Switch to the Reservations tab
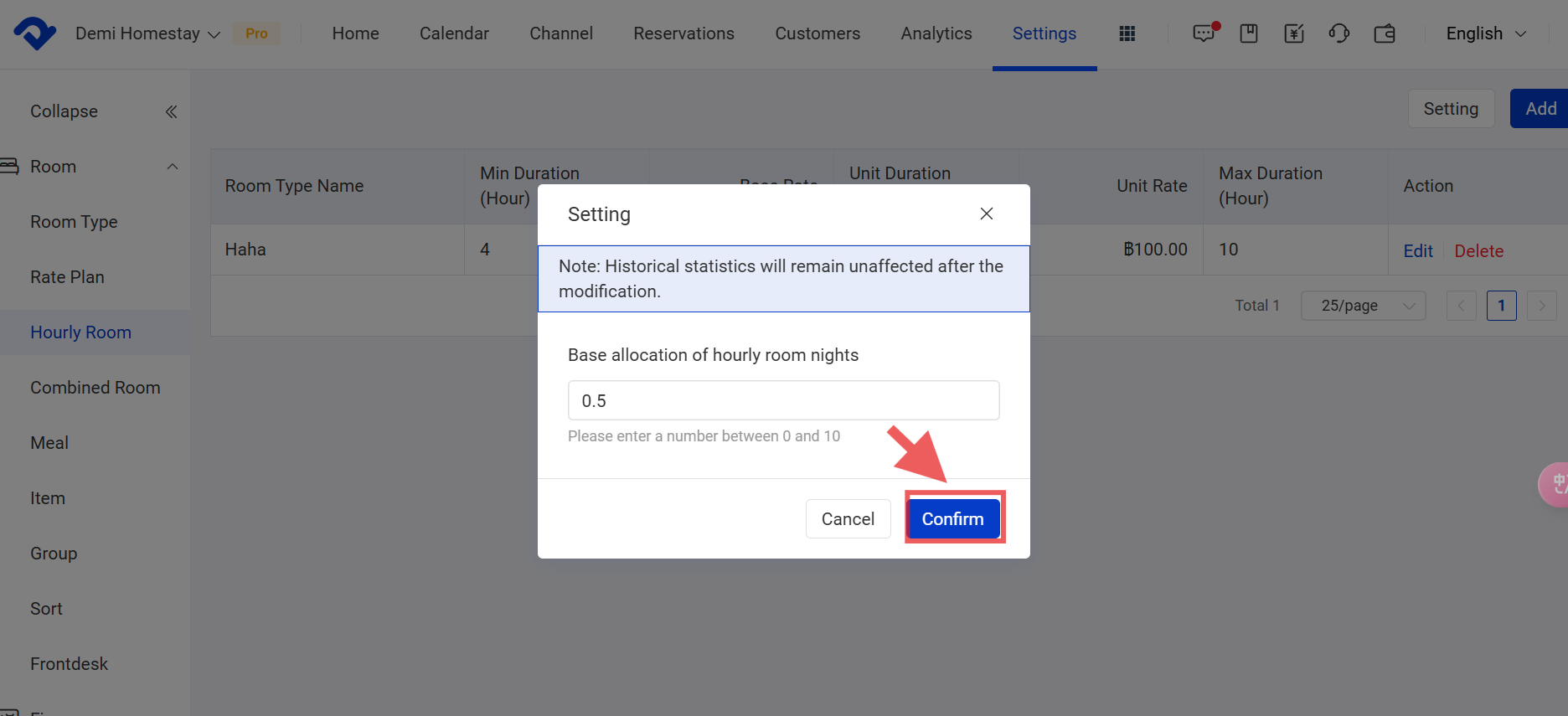The image size is (1568, 716). 683,33
